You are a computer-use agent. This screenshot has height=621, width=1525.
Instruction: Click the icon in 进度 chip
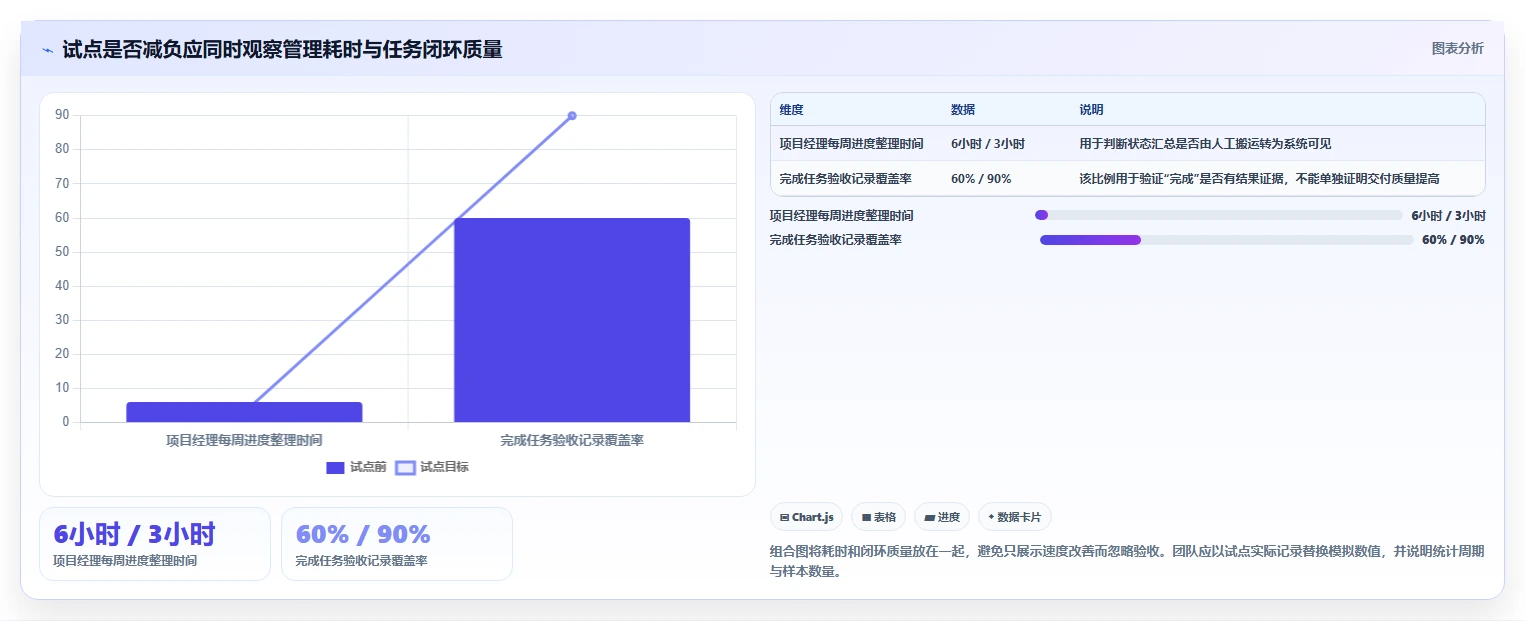(x=929, y=518)
